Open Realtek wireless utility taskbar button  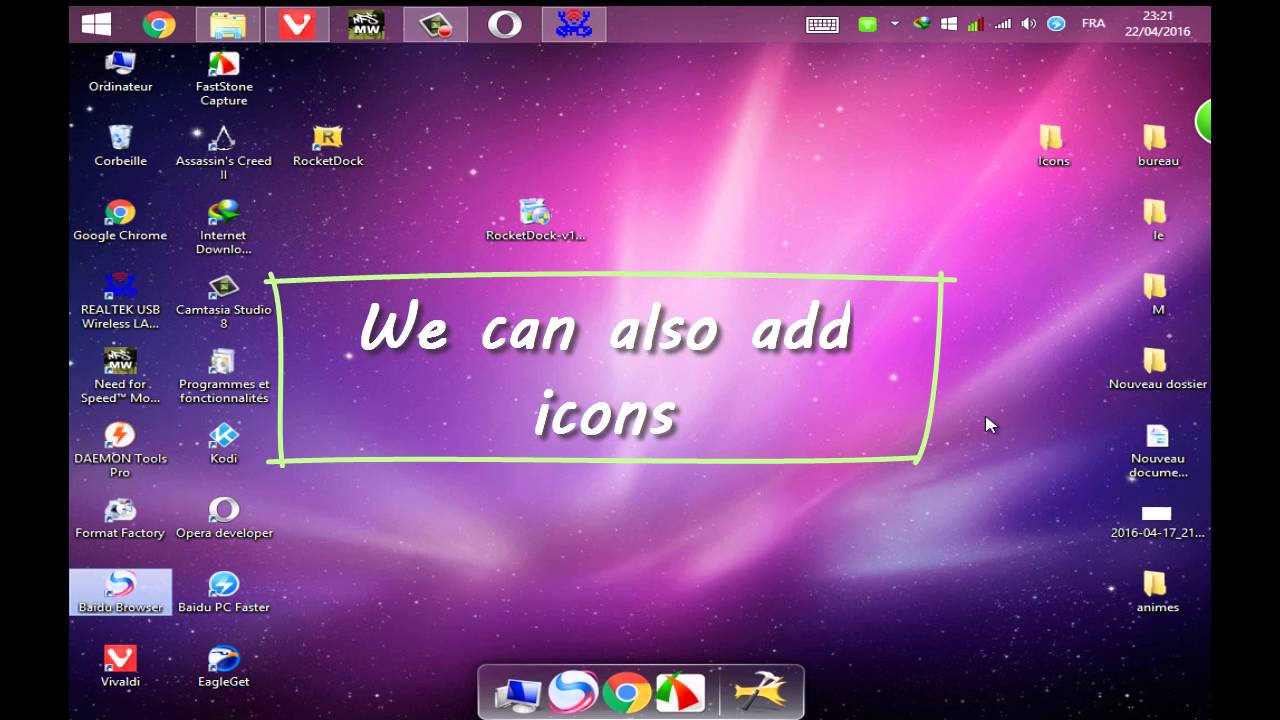574,24
